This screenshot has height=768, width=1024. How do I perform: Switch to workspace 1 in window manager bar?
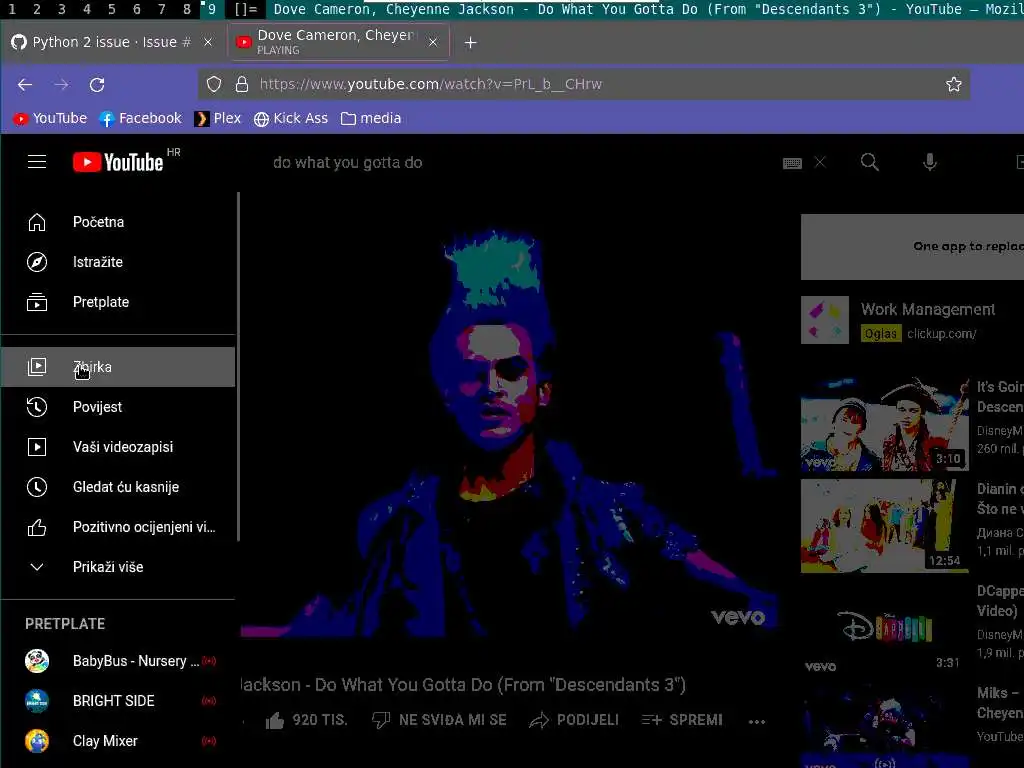click(12, 9)
